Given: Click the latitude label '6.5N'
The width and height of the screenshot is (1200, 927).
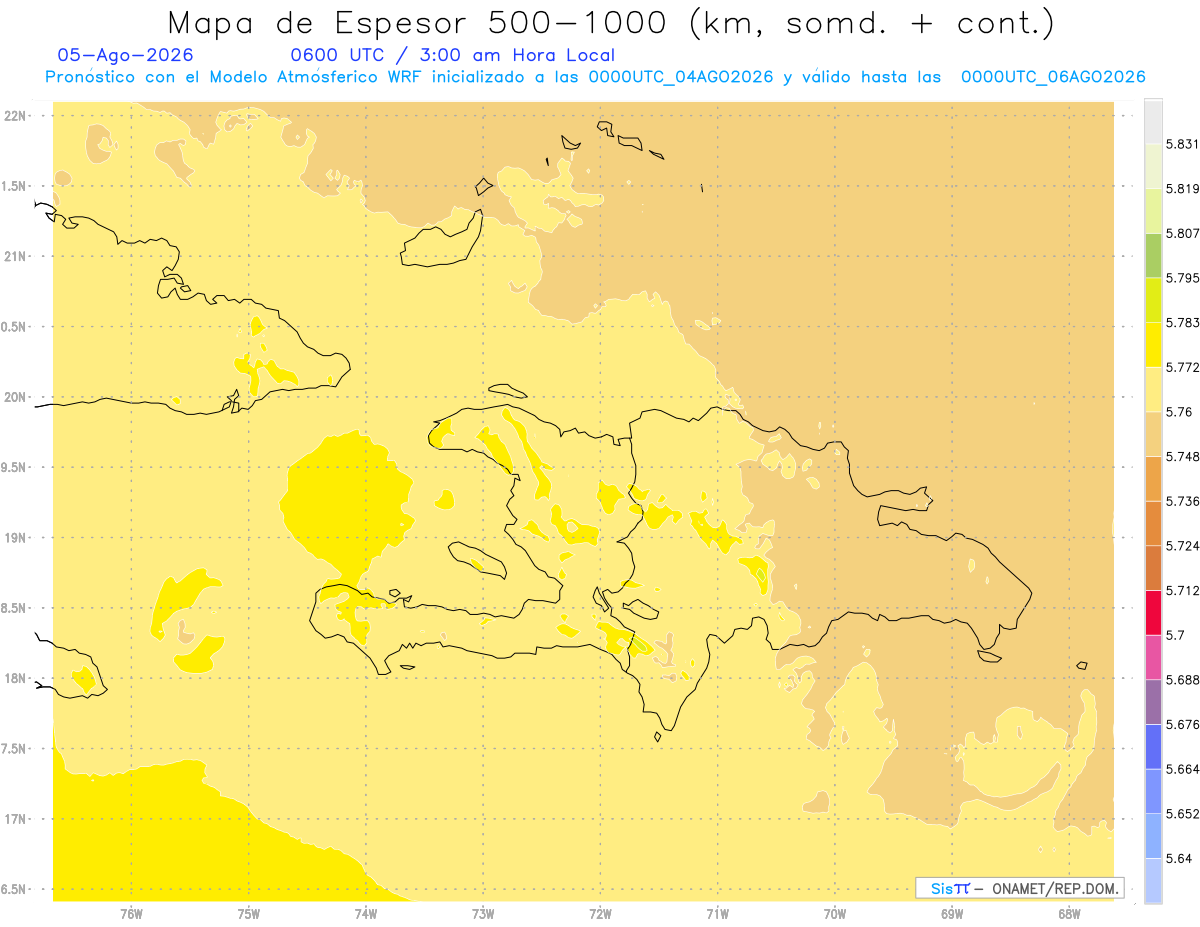Looking at the screenshot, I should click(x=14, y=889).
